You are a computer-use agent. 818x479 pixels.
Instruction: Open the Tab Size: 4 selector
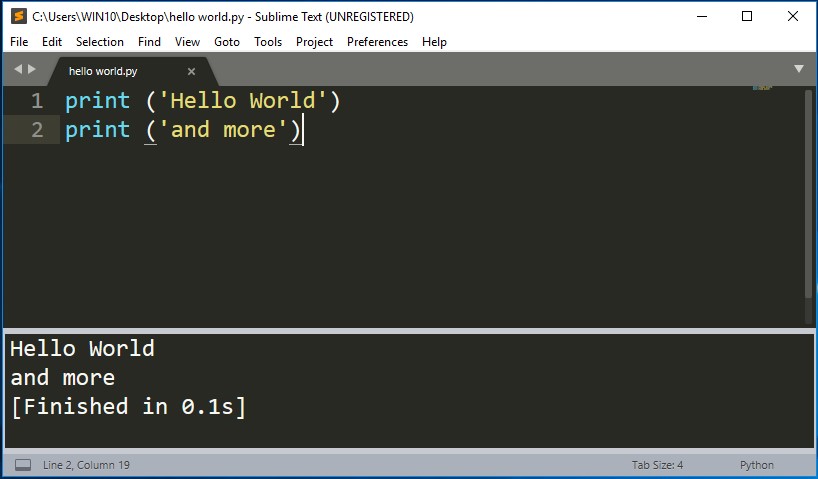[x=657, y=465]
